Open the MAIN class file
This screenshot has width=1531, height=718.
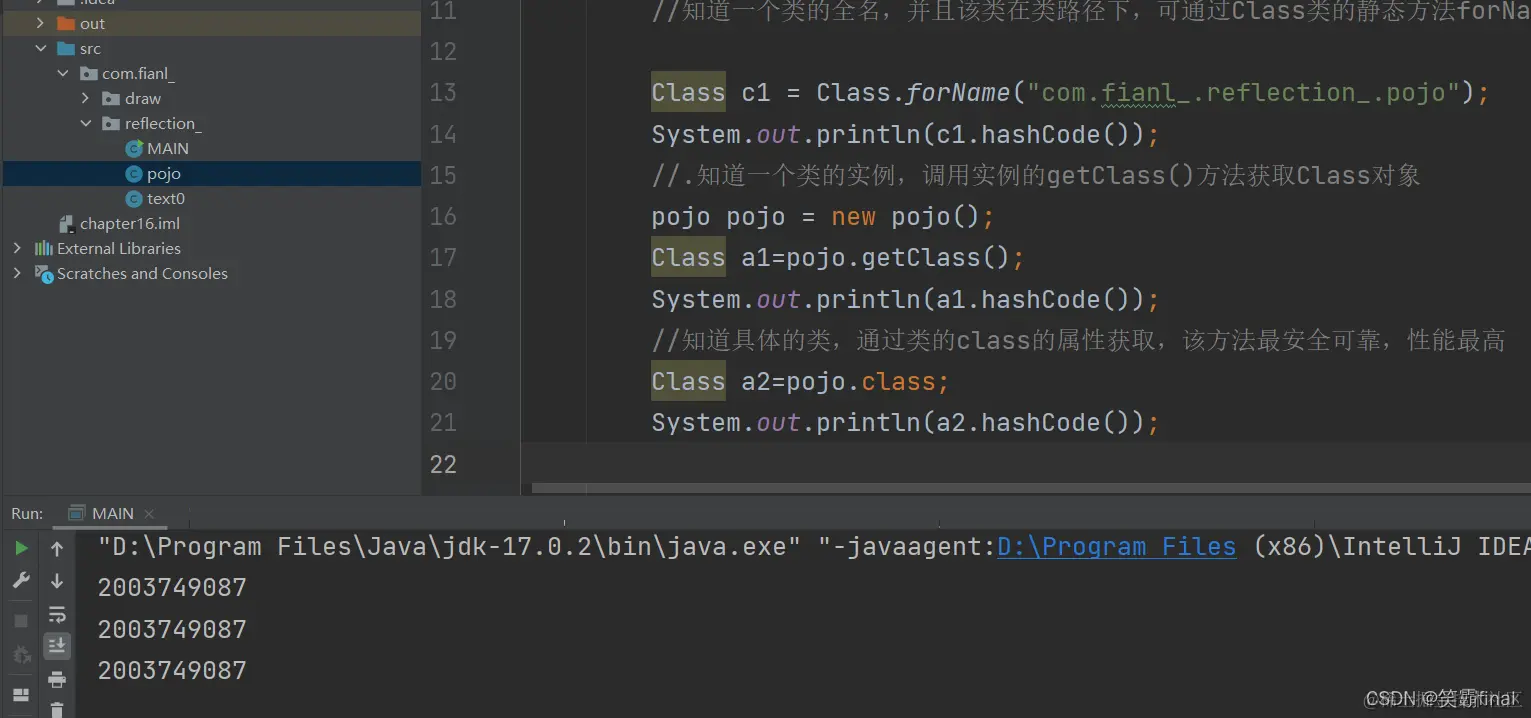(x=168, y=149)
